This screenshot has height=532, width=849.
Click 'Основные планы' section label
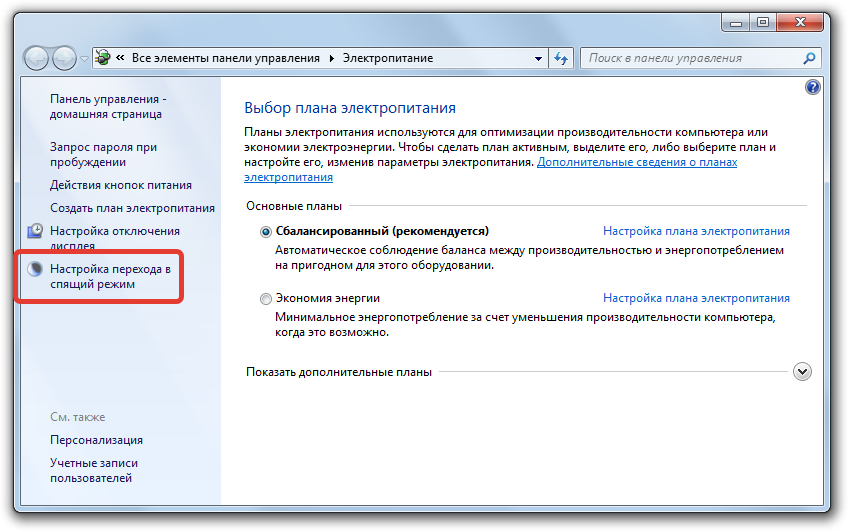pyautogui.click(x=294, y=206)
